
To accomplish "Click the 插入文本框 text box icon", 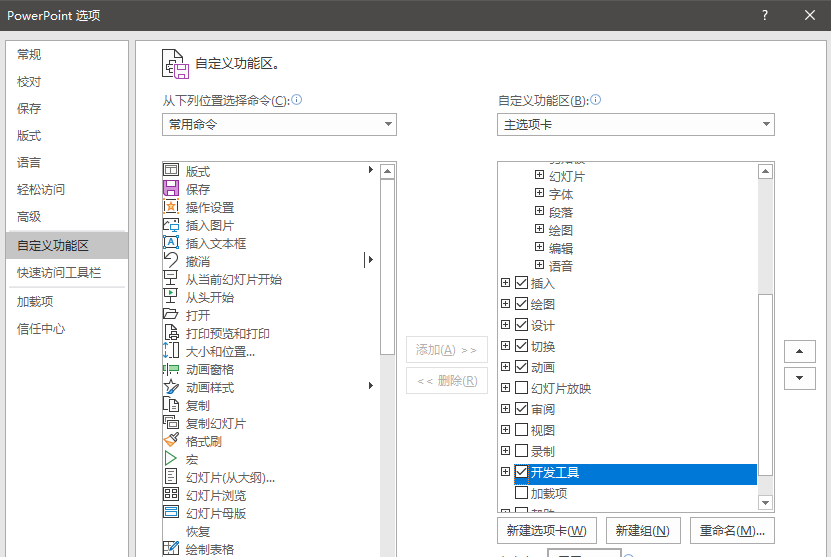I will pos(171,242).
